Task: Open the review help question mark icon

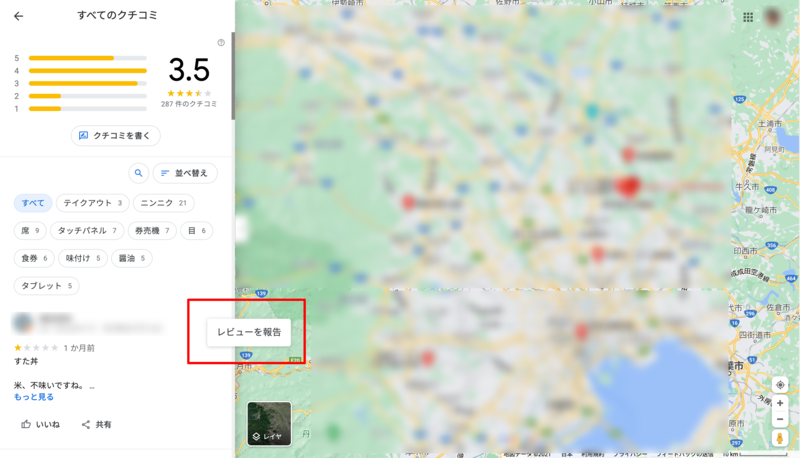Action: (x=221, y=43)
